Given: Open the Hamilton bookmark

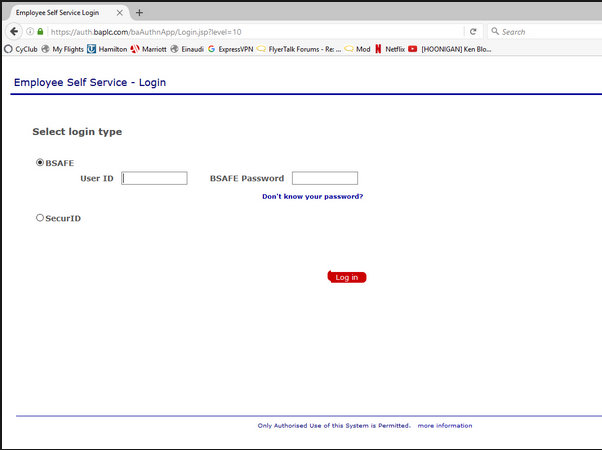Looking at the screenshot, I should 107,49.
